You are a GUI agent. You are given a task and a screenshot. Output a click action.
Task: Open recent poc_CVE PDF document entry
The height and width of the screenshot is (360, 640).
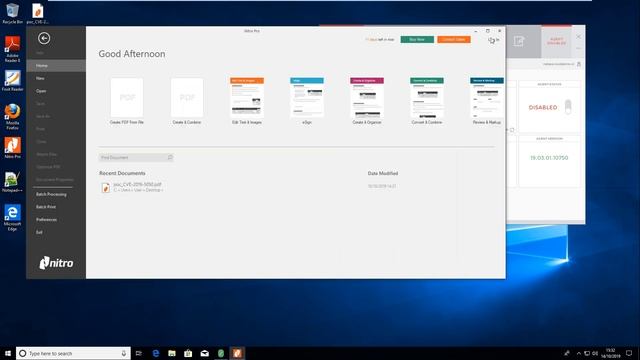[138, 187]
